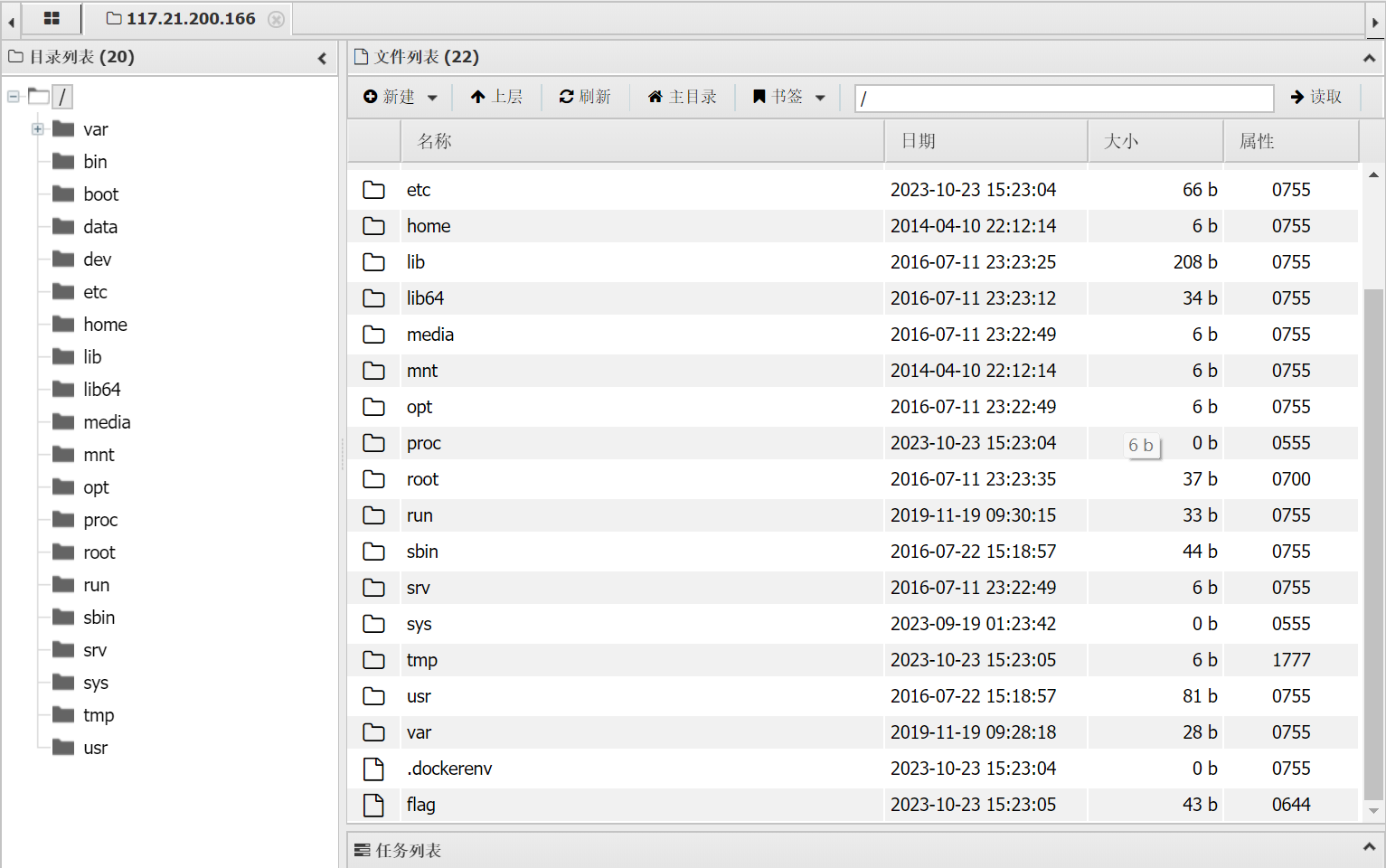The height and width of the screenshot is (868, 1386).
Task: Sort by 名称 column header
Action: click(642, 141)
